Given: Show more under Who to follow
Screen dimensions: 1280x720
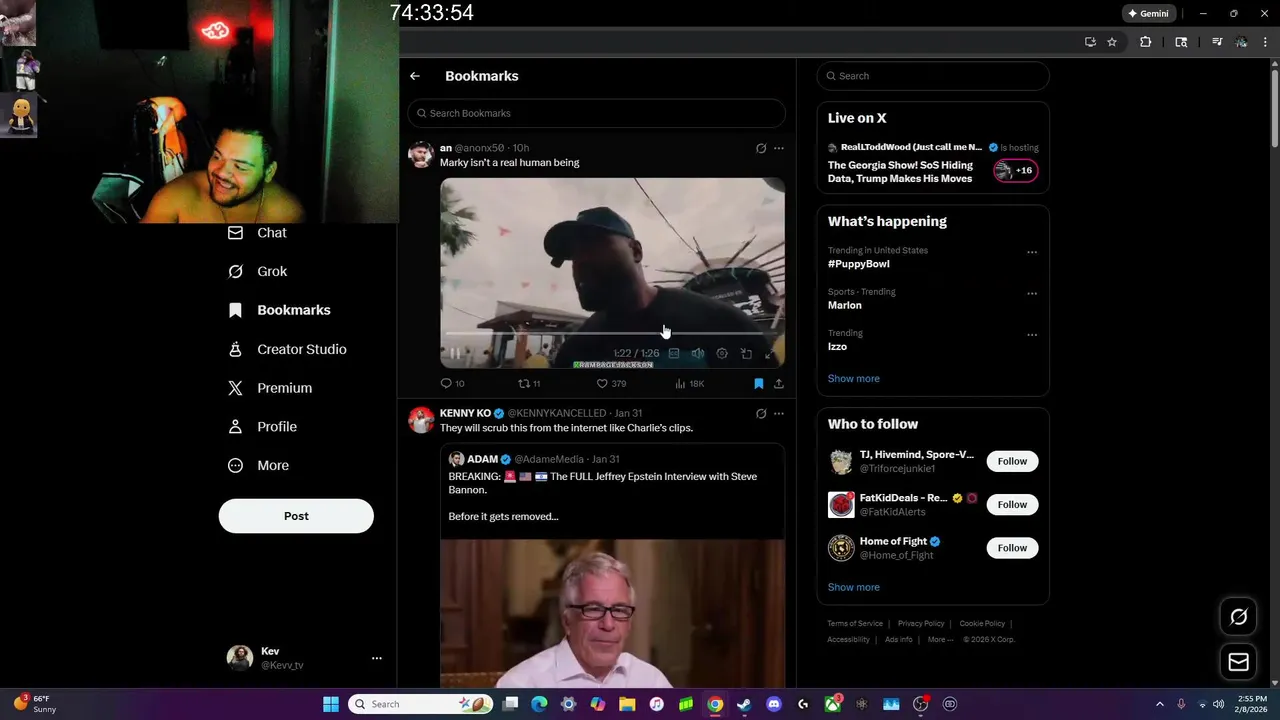Looking at the screenshot, I should [854, 587].
